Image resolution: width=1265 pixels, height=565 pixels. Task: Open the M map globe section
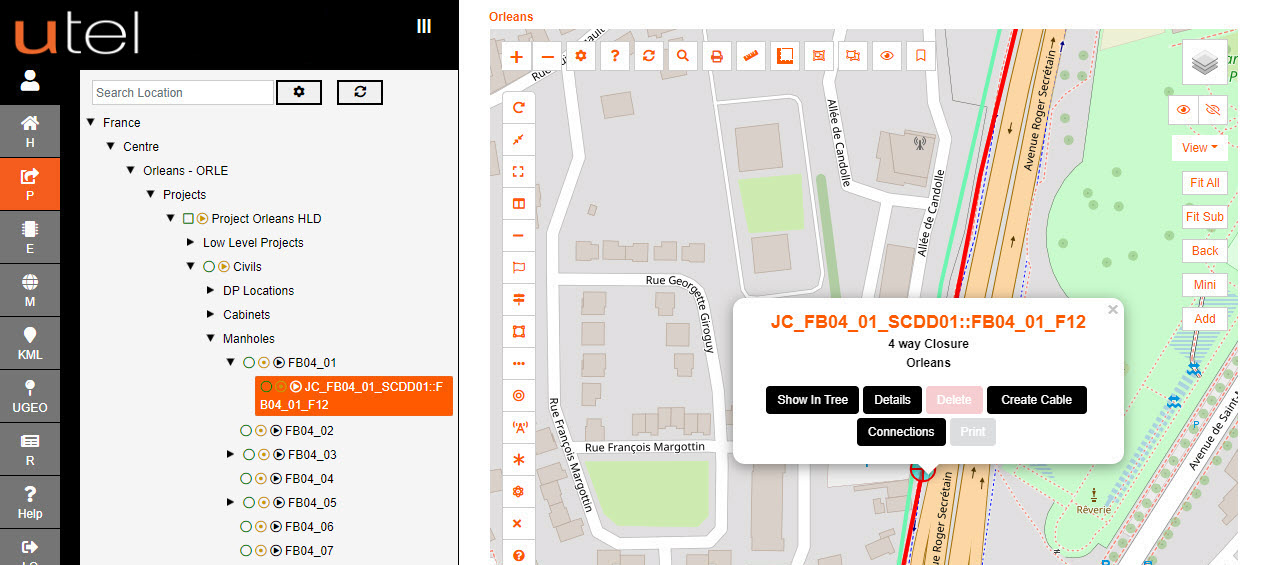click(30, 291)
